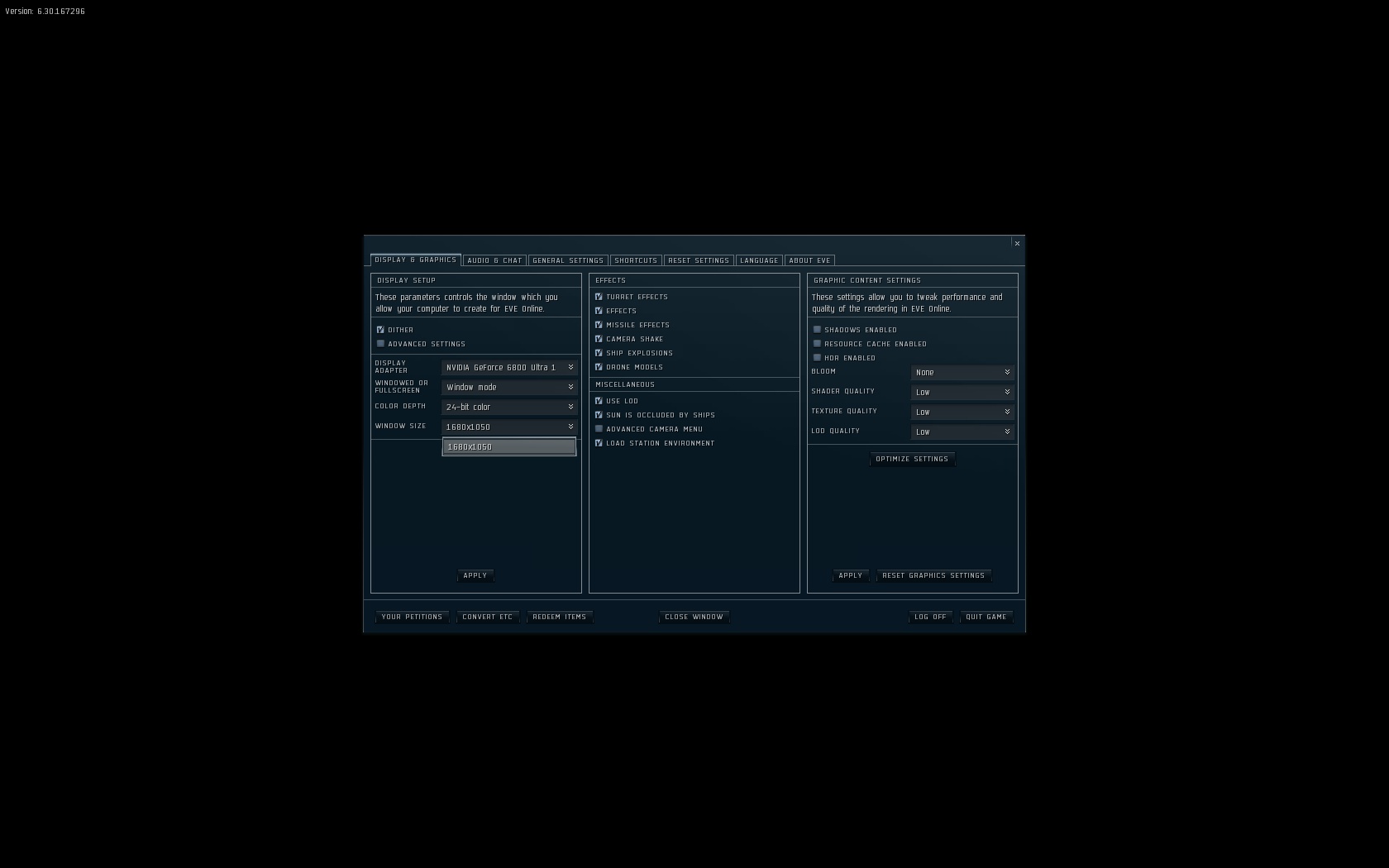Image resolution: width=1389 pixels, height=868 pixels.
Task: Toggle the Dither checkbox
Action: pos(380,330)
